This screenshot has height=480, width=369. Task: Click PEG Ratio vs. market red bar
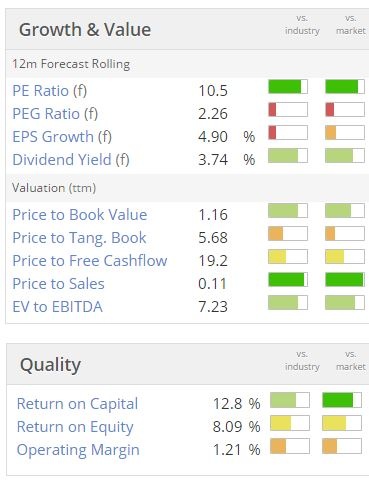pyautogui.click(x=345, y=110)
